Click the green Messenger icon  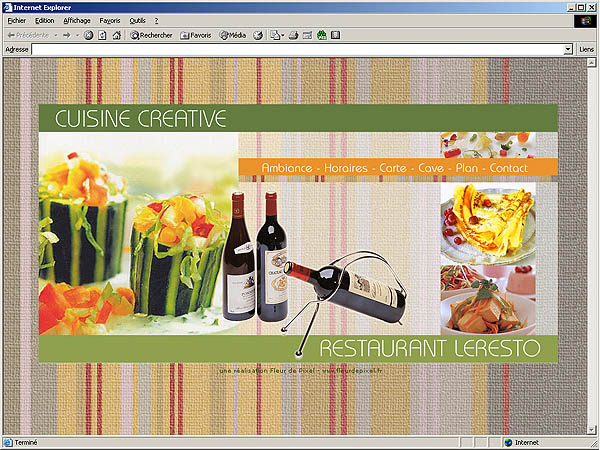click(322, 35)
